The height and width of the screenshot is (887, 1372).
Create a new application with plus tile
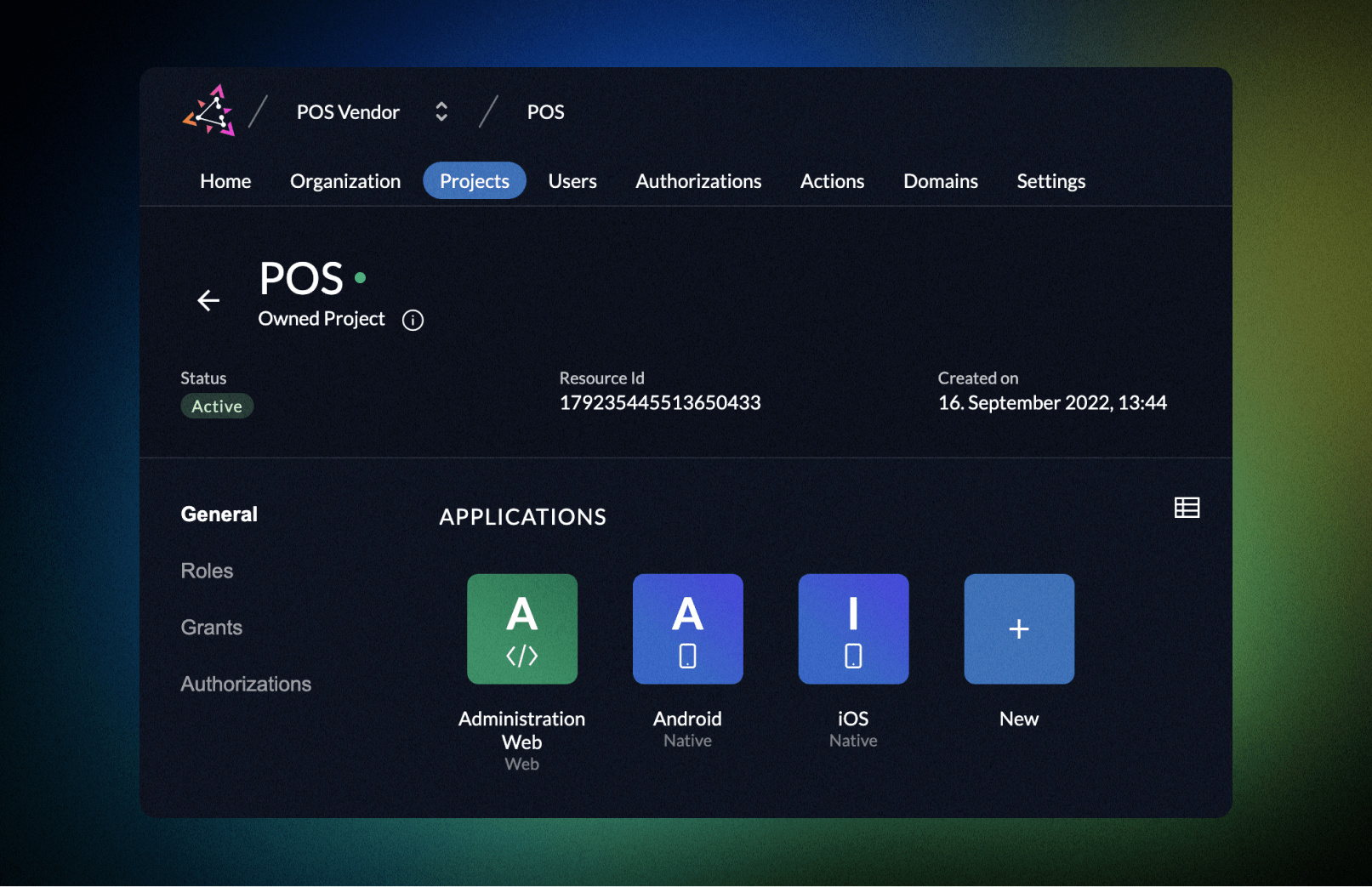pos(1019,628)
